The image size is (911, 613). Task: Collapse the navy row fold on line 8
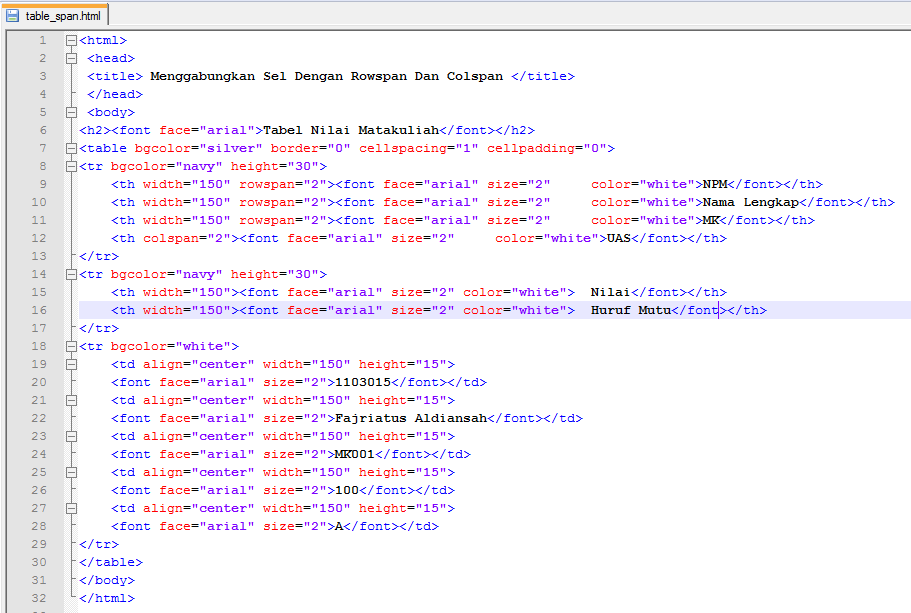coord(70,166)
